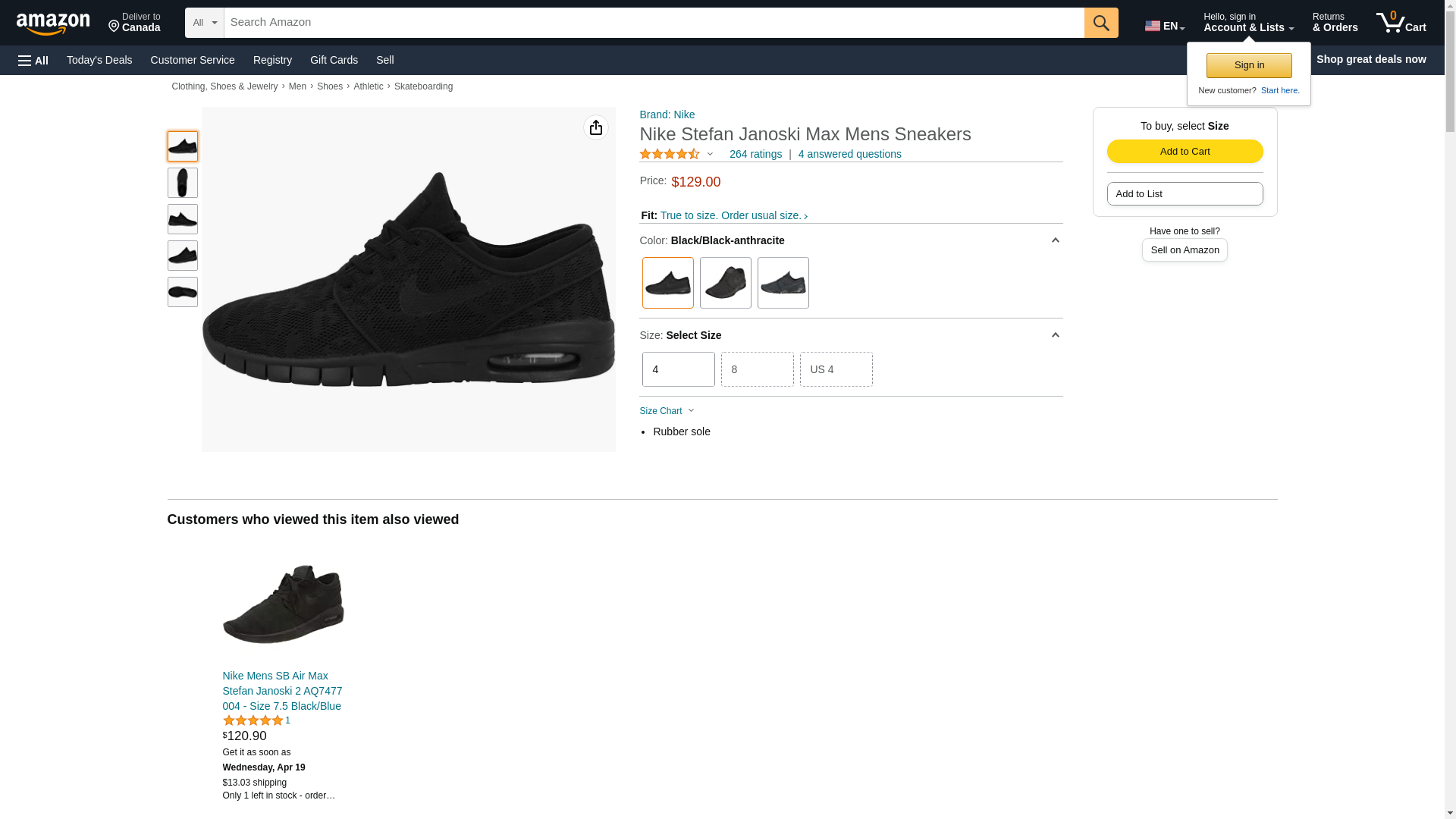Select size 4 option
Screen dimensions: 1456x819
(x=678, y=369)
